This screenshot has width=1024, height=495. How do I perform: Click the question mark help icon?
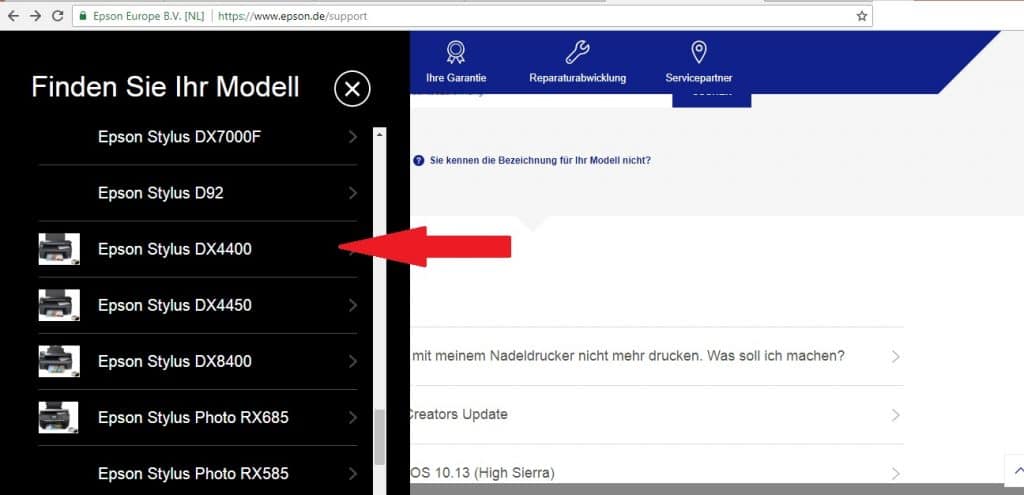click(419, 160)
